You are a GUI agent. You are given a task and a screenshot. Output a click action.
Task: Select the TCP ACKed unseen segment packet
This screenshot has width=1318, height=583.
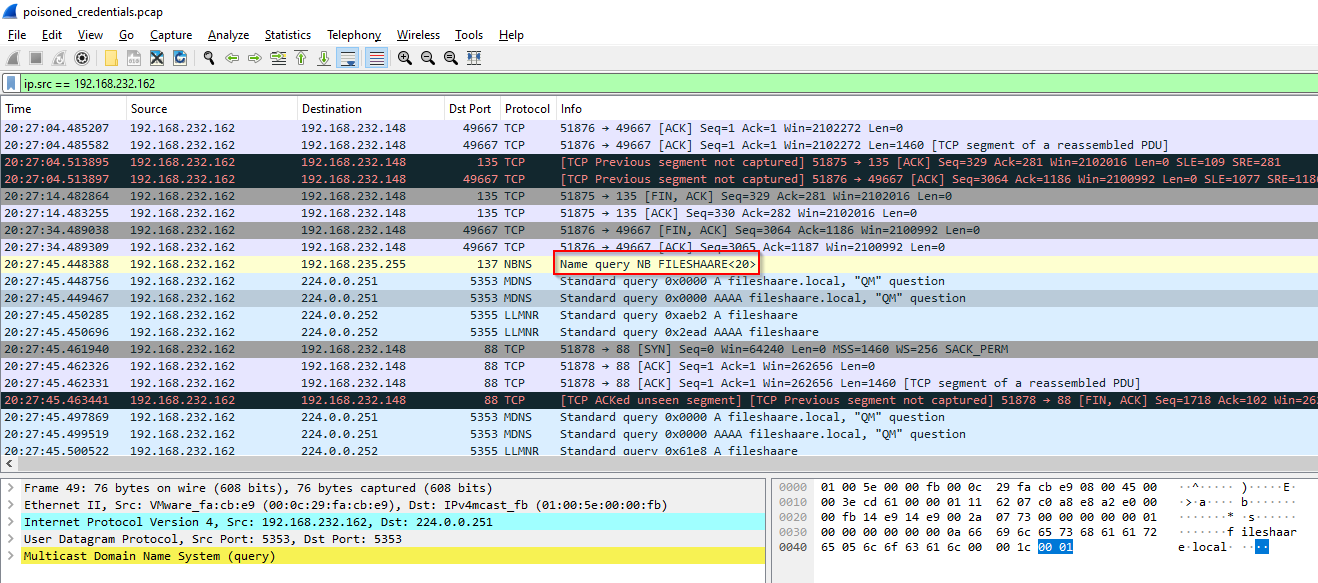659,400
